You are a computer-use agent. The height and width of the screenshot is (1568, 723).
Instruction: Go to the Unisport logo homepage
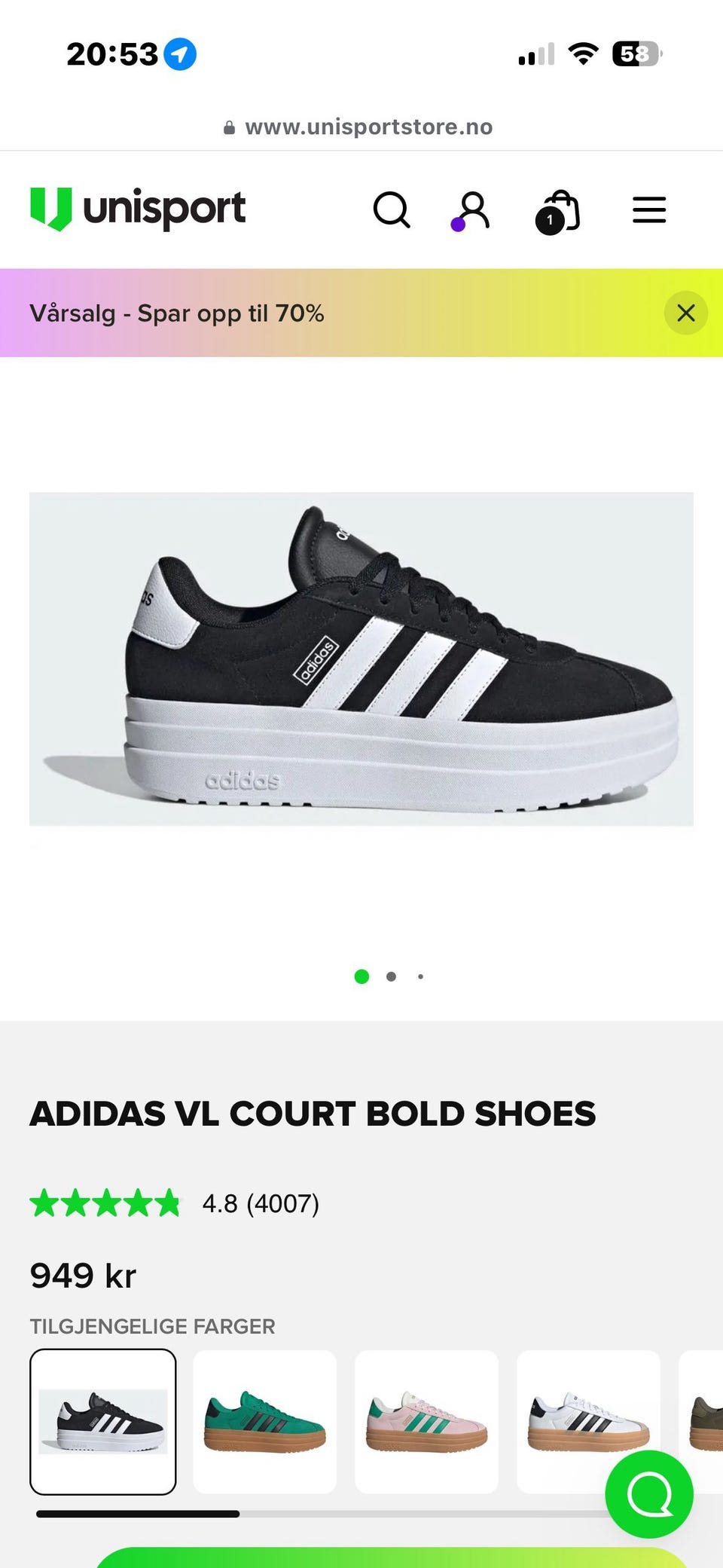(x=138, y=209)
